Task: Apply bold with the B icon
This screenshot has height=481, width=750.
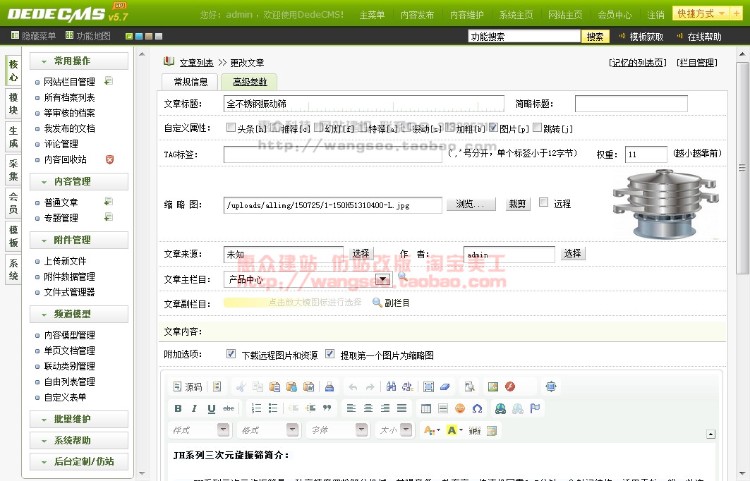Action: [x=178, y=408]
